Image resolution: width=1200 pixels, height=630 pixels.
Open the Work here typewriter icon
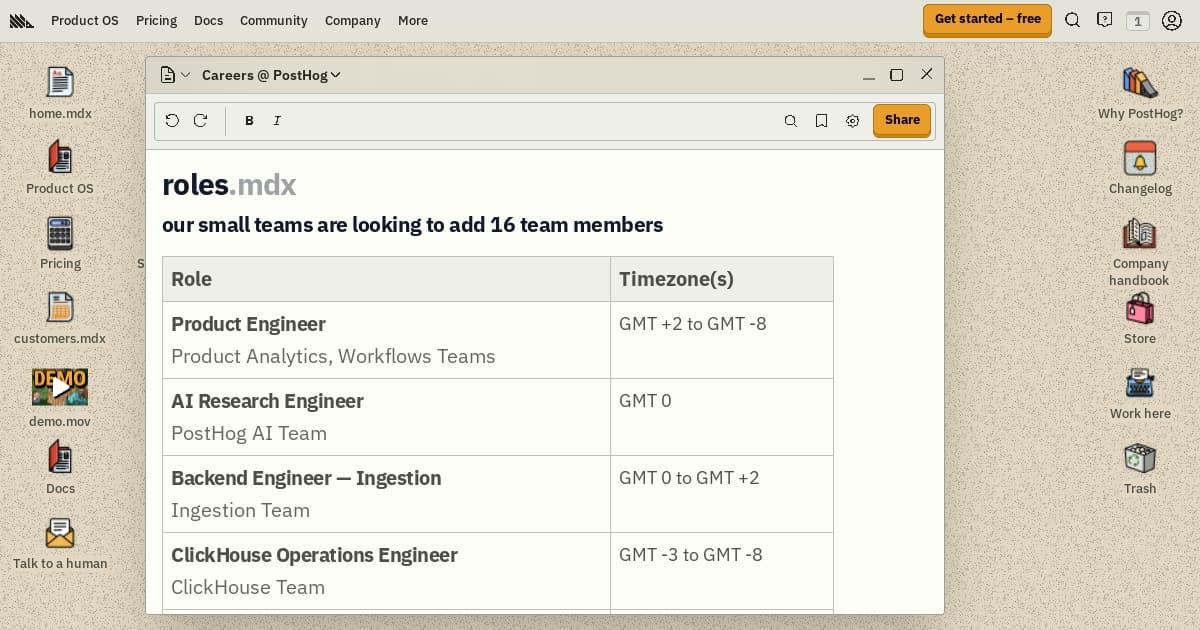click(x=1140, y=382)
